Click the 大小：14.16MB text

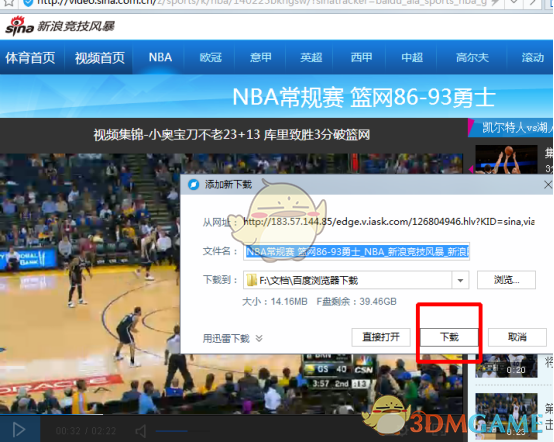point(275,302)
